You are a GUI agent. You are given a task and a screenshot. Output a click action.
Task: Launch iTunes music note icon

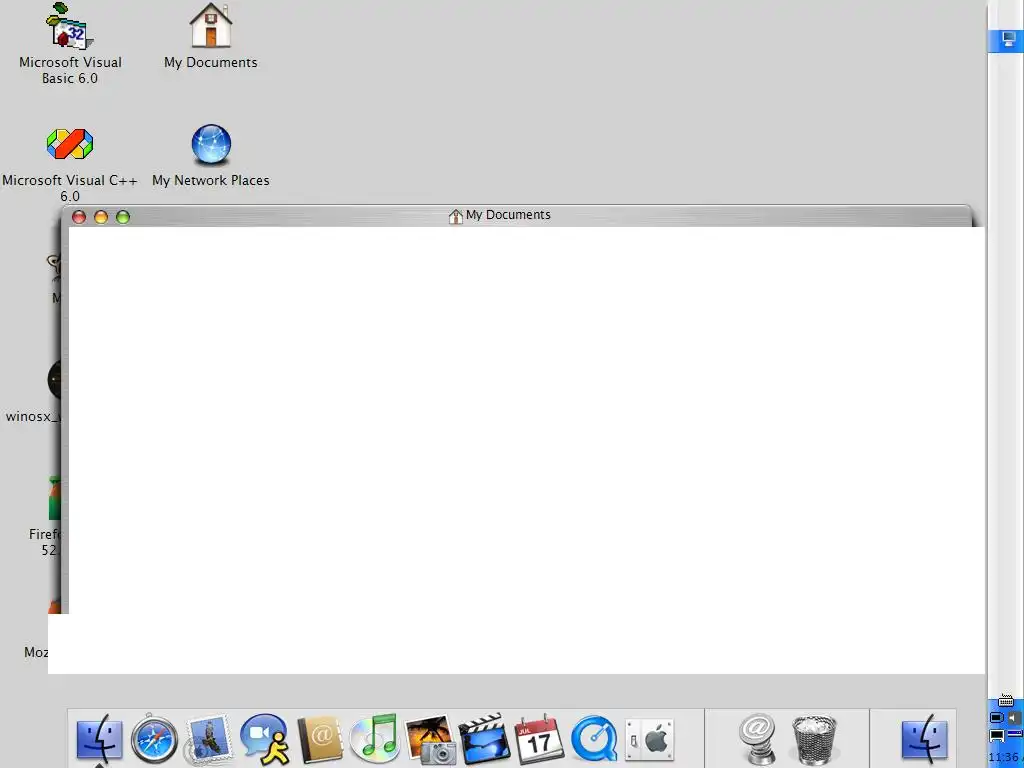pyautogui.click(x=375, y=740)
